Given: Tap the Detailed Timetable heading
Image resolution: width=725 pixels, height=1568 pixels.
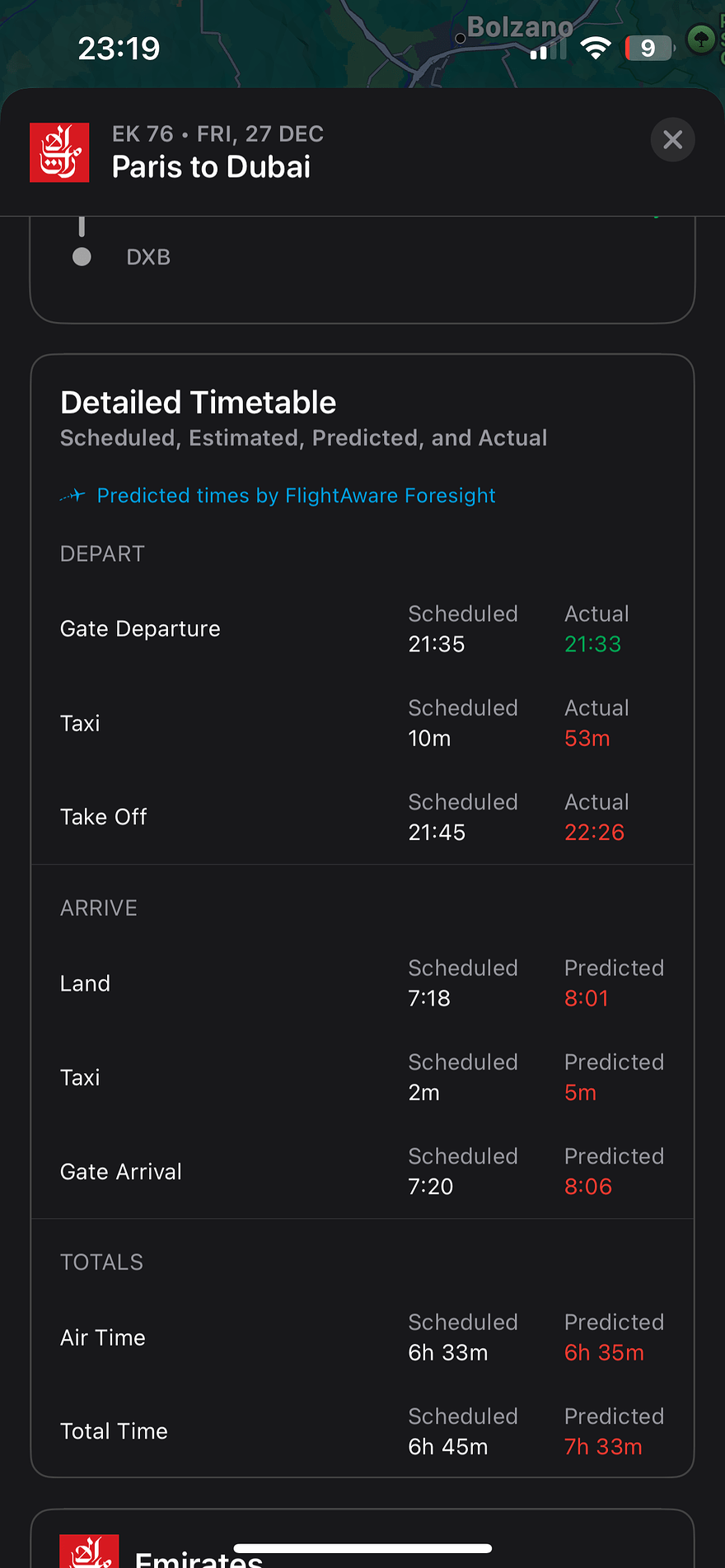Looking at the screenshot, I should tap(199, 403).
